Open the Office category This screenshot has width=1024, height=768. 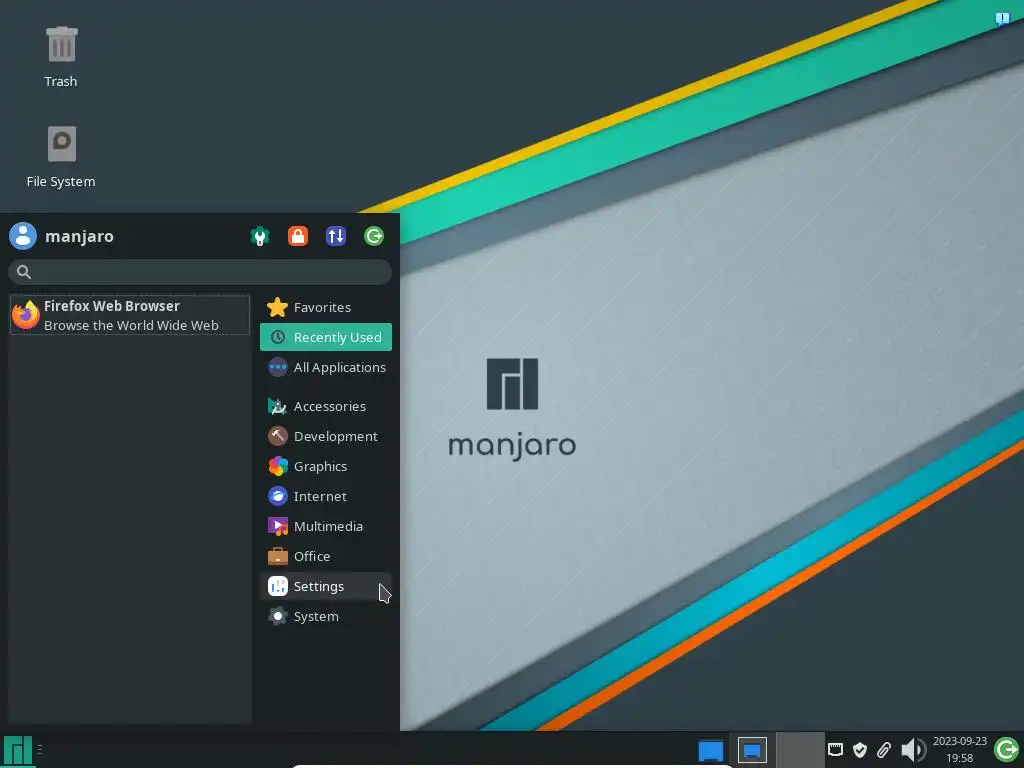(x=326, y=556)
